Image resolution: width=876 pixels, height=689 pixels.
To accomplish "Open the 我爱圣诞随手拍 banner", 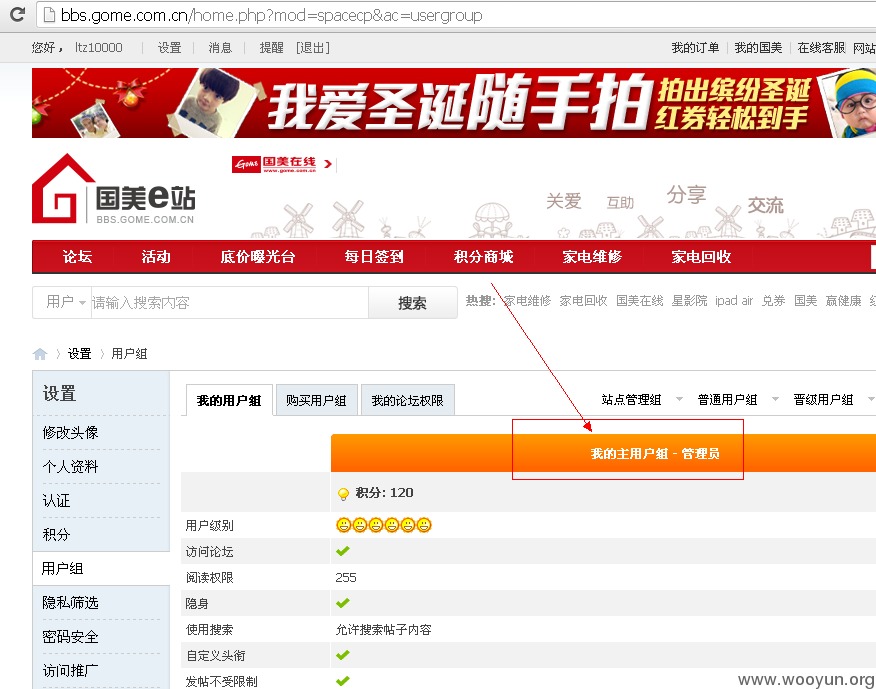I will [x=454, y=103].
